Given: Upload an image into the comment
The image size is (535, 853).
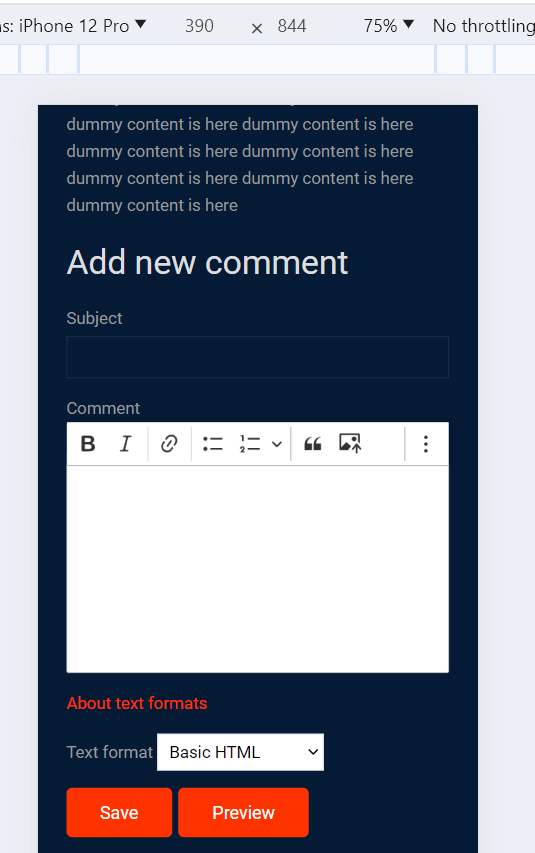Looking at the screenshot, I should tap(350, 444).
